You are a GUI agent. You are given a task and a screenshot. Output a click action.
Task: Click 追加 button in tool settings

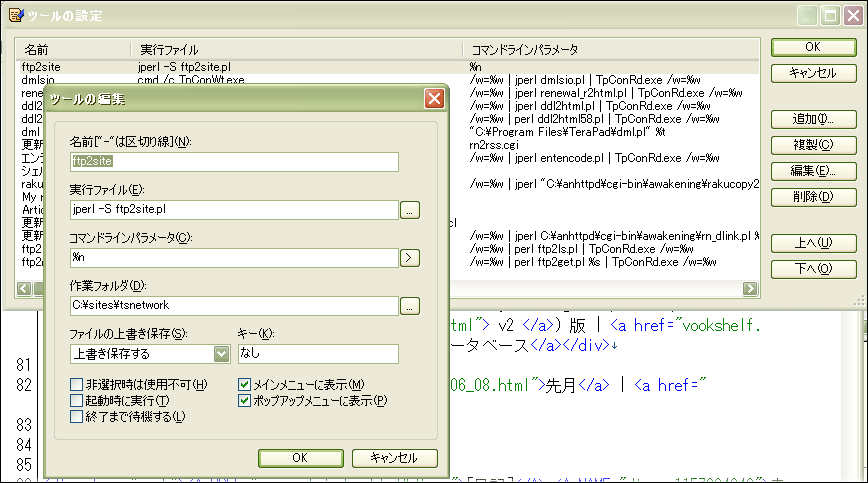click(x=813, y=119)
